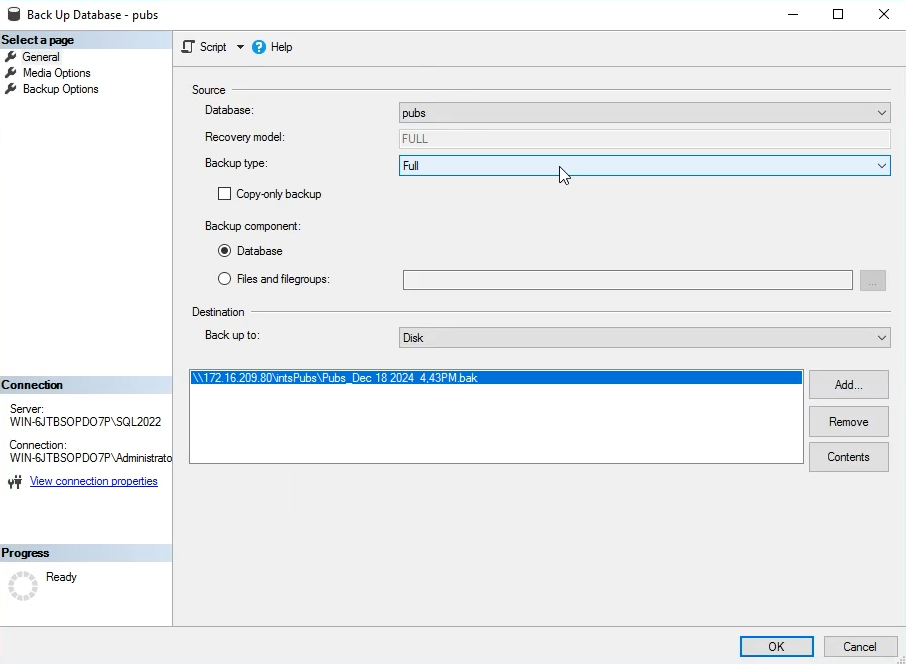Close the Back Up Database dialog
The image size is (906, 664).
pyautogui.click(x=883, y=14)
